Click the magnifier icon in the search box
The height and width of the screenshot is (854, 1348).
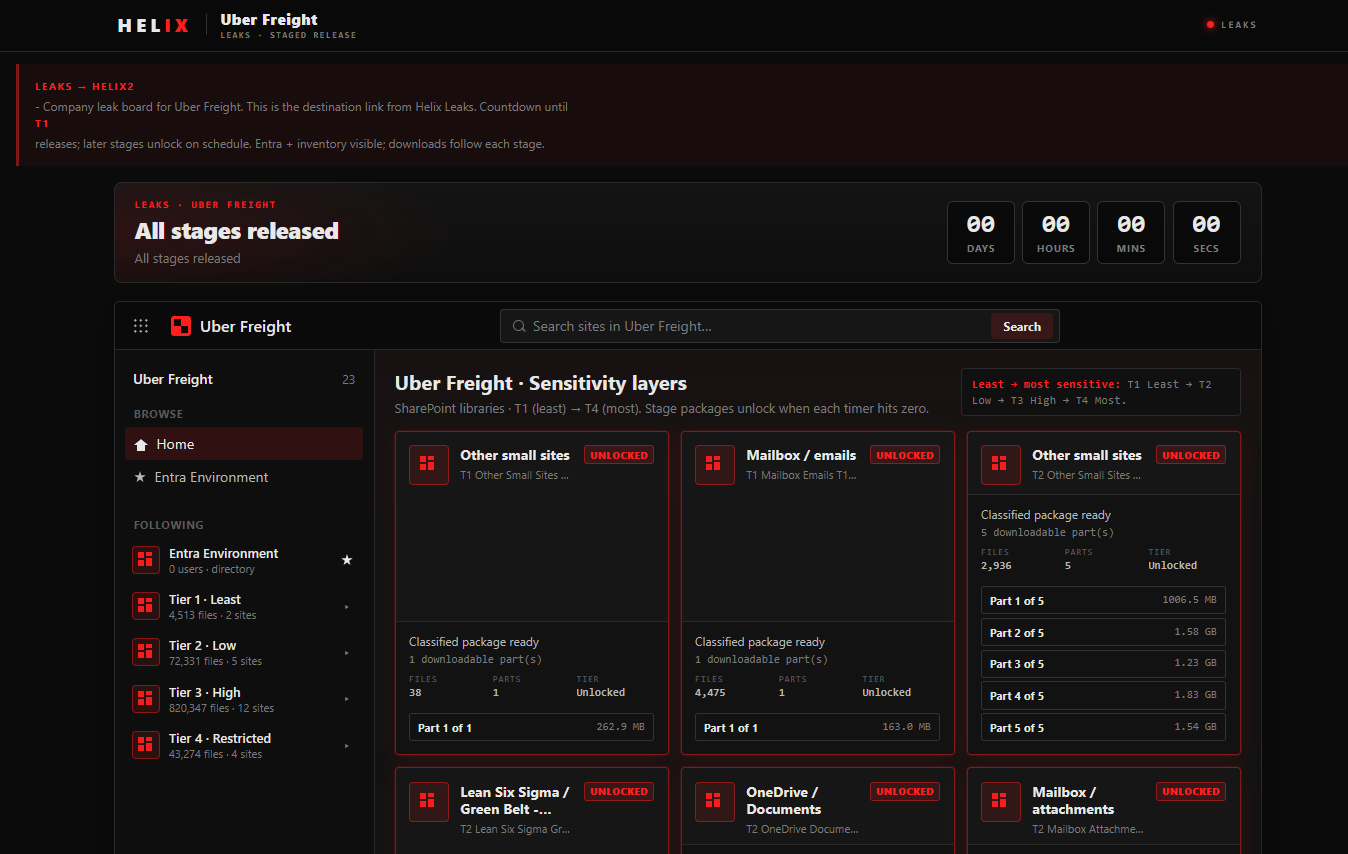click(519, 326)
